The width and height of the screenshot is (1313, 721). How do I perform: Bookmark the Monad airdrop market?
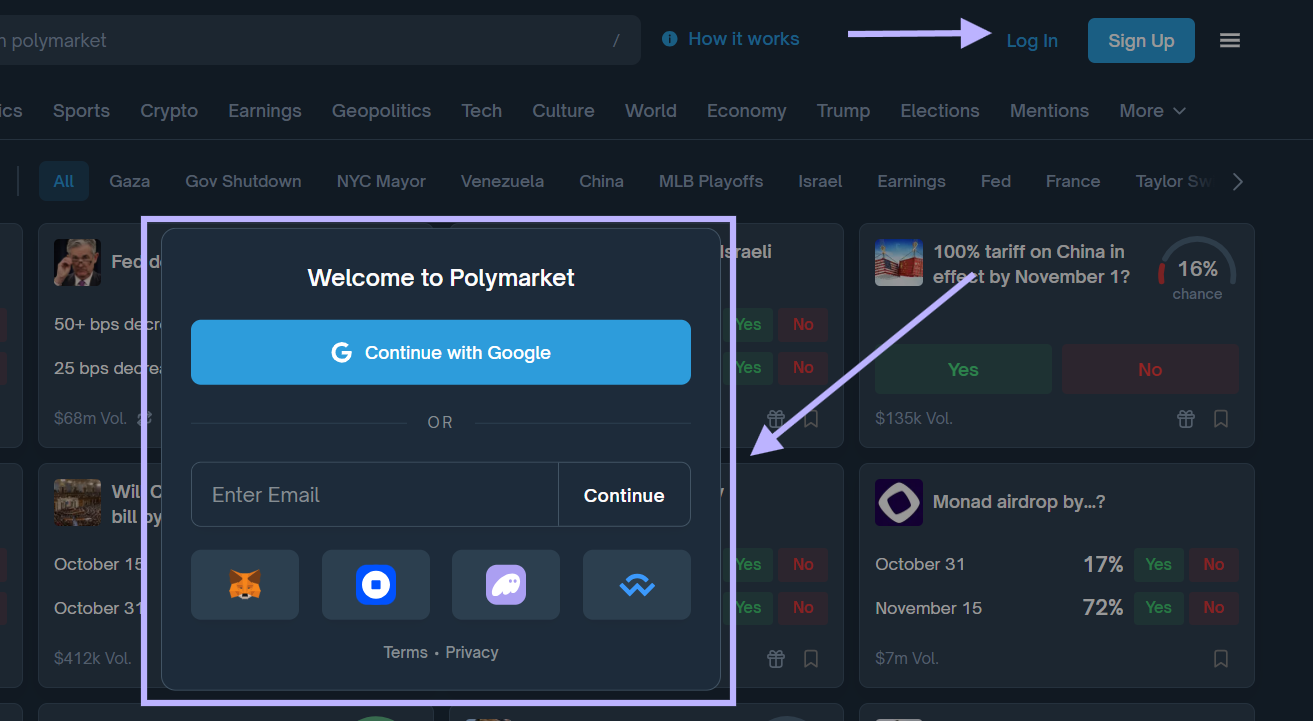pyautogui.click(x=1220, y=659)
